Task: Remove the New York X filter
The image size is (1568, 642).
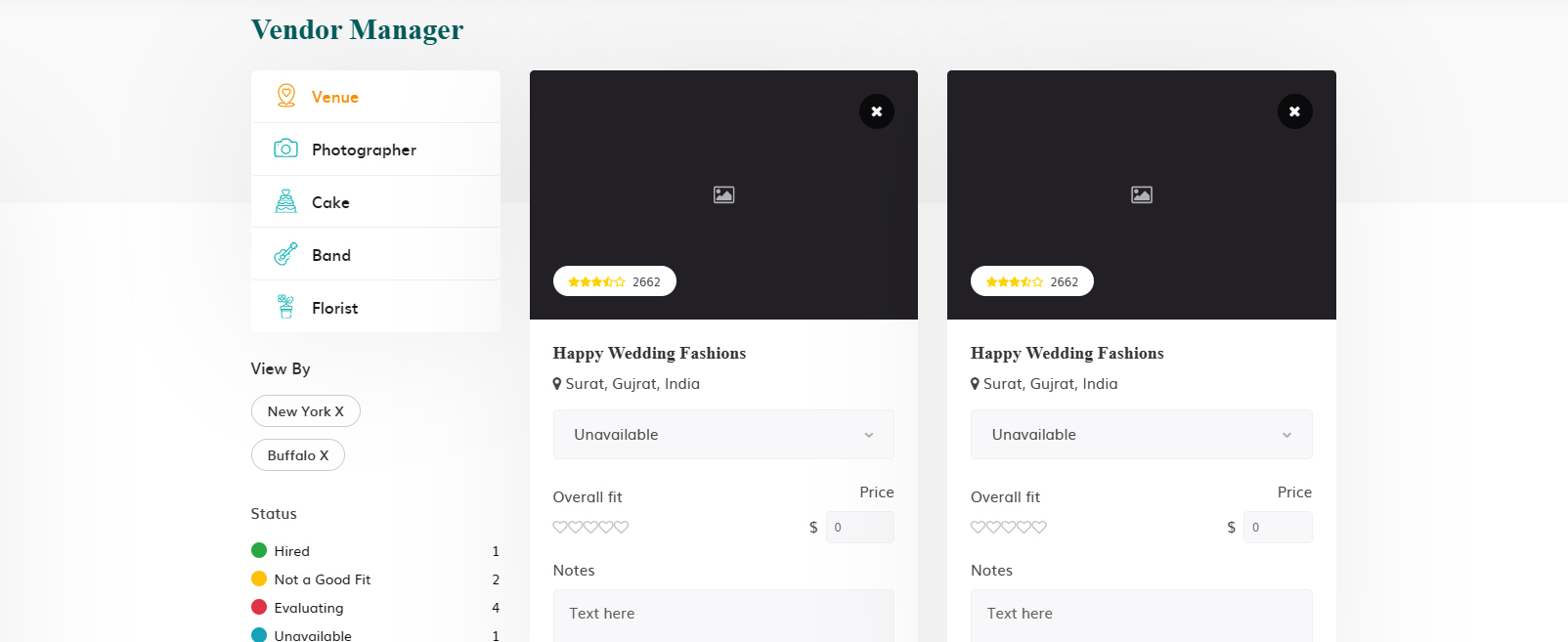Action: point(306,411)
